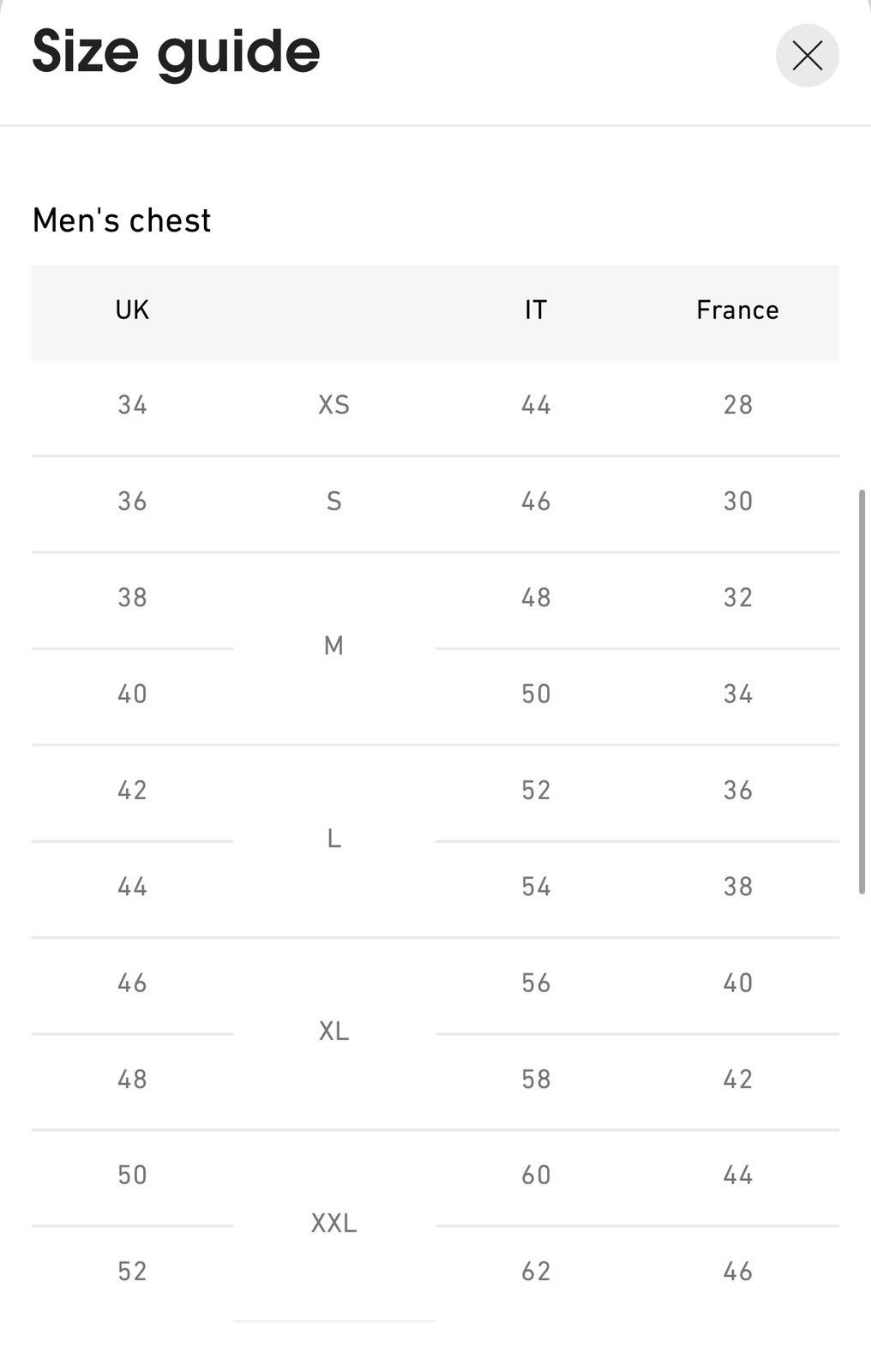Select UK size 46 cell
The width and height of the screenshot is (871, 1372).
pos(132,984)
